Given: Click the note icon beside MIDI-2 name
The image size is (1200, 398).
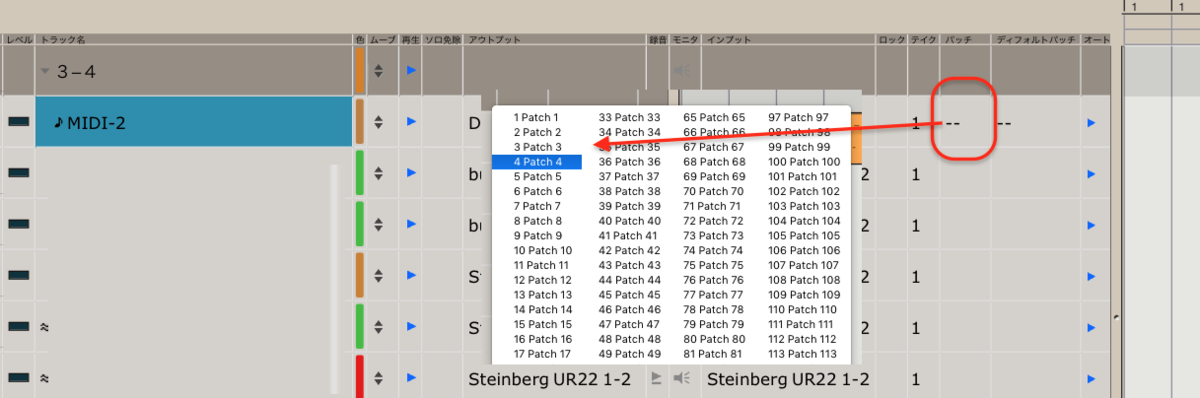Looking at the screenshot, I should 58,123.
